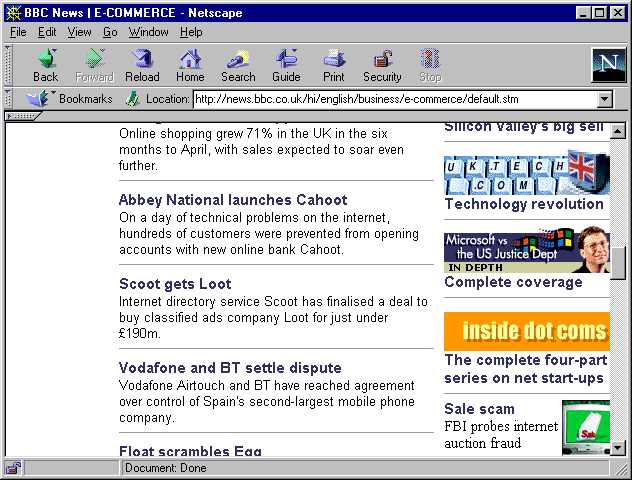
Task: Follow the Complete coverage link
Action: (513, 282)
